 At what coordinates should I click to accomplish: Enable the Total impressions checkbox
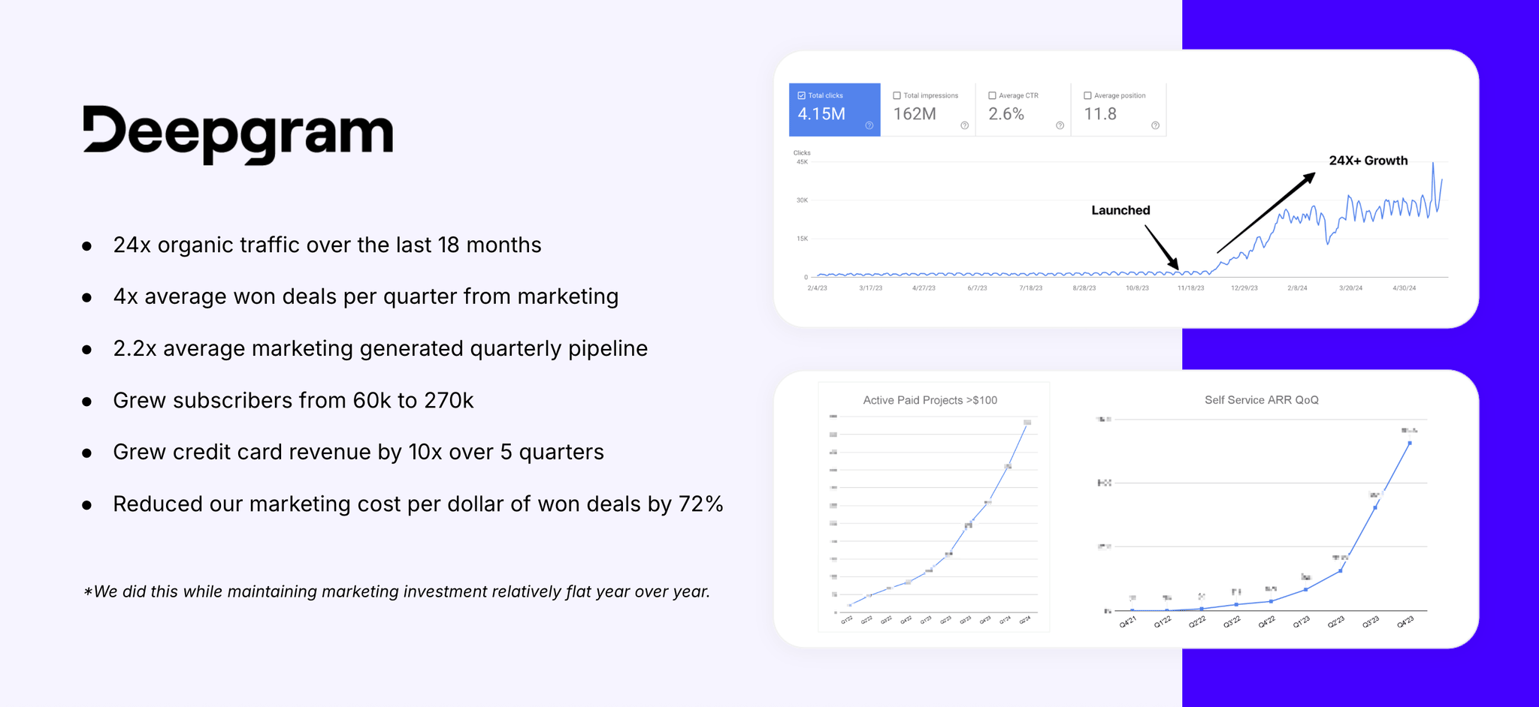896,95
